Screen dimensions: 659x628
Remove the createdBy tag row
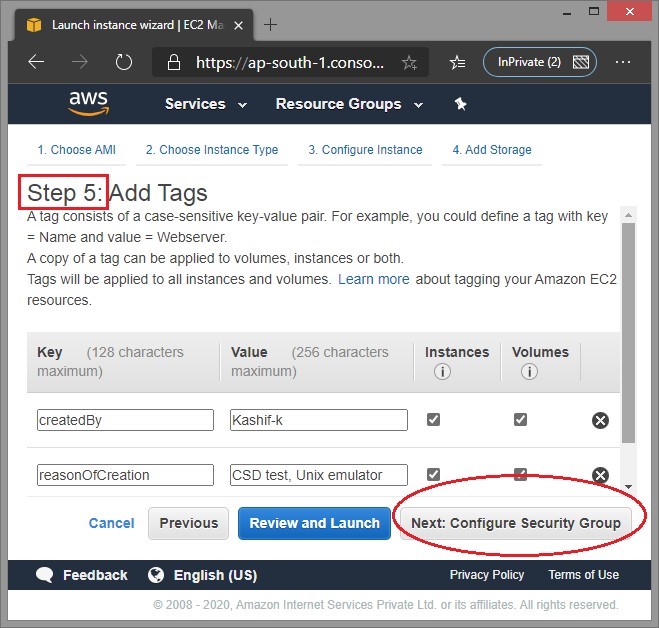tap(600, 420)
